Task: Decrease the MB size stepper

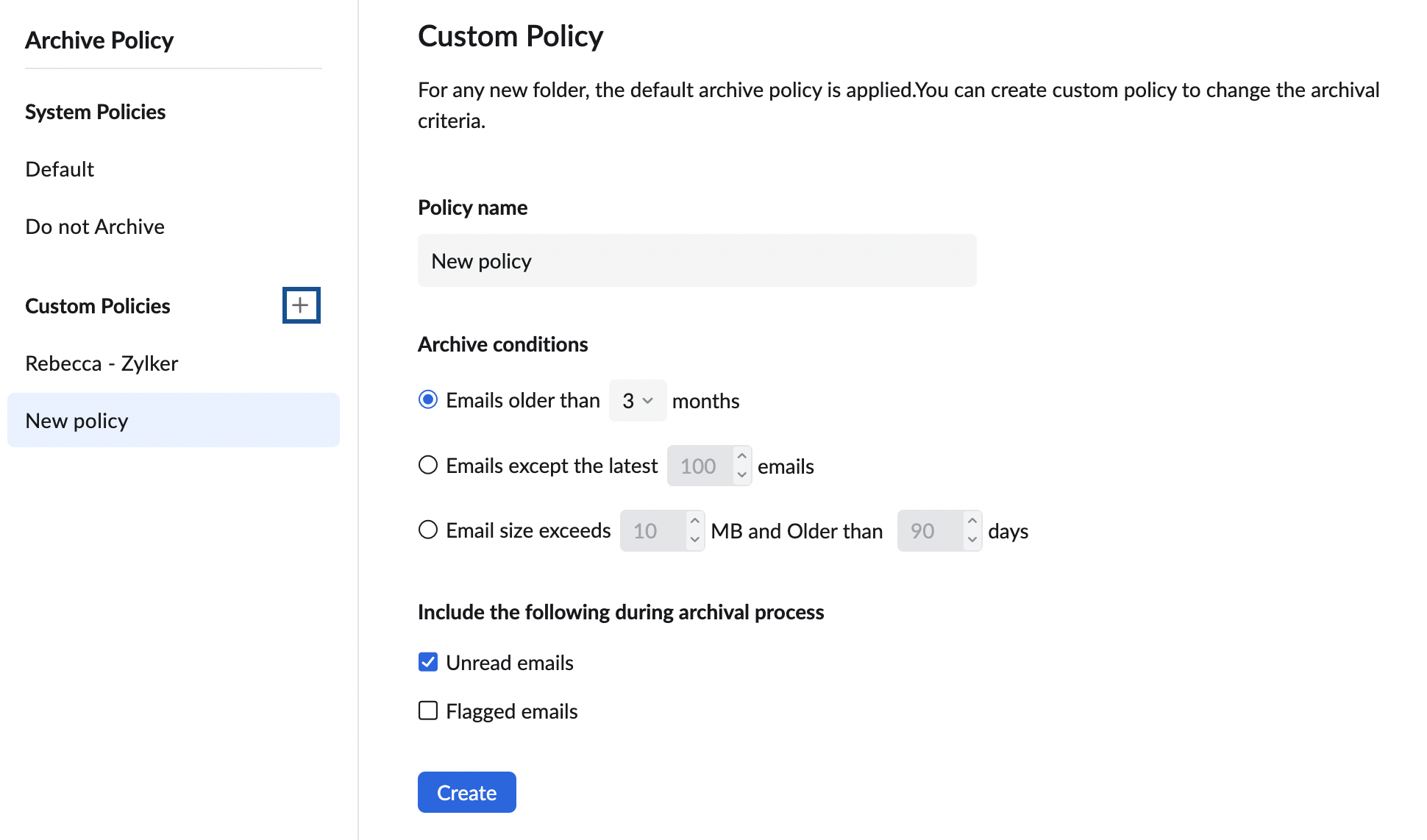Action: tap(695, 539)
